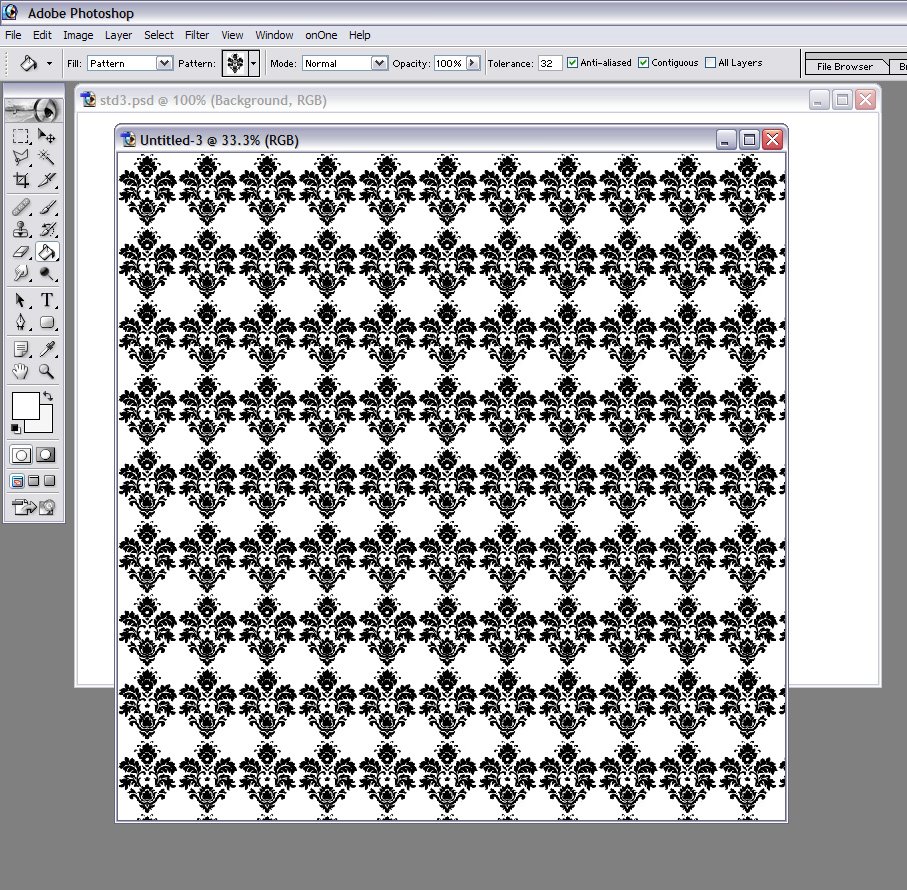The width and height of the screenshot is (907, 890).
Task: Enable the All Layers checkbox
Action: [710, 62]
